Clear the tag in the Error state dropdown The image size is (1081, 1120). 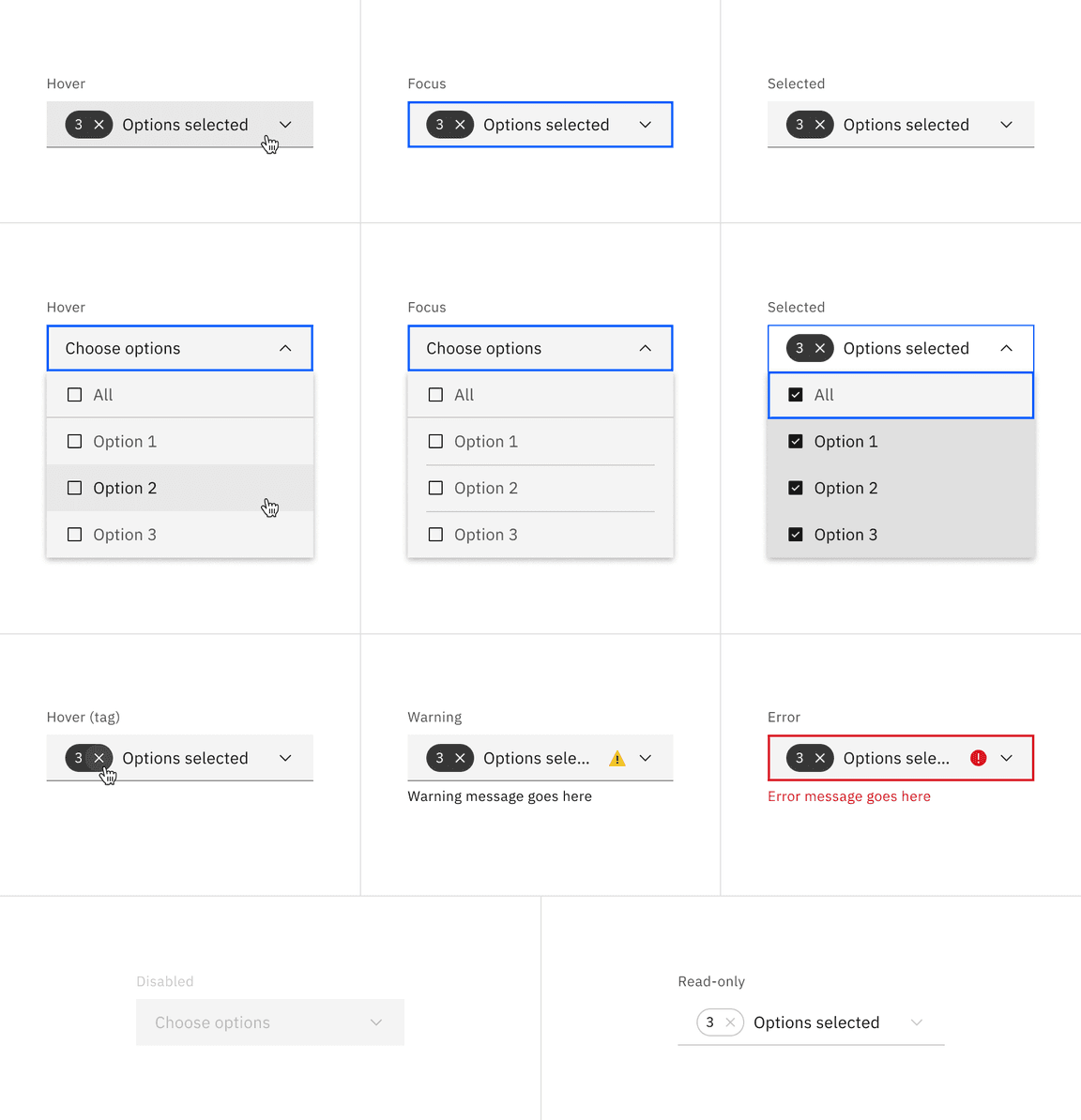(x=819, y=757)
